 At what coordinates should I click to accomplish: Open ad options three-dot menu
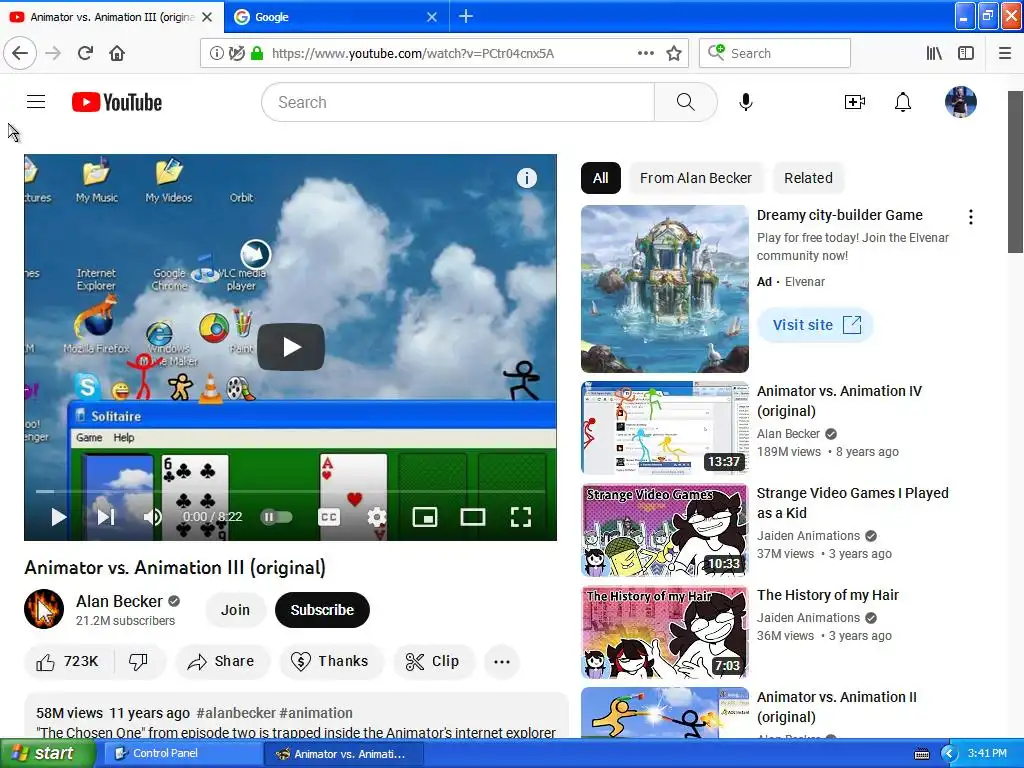tap(970, 217)
